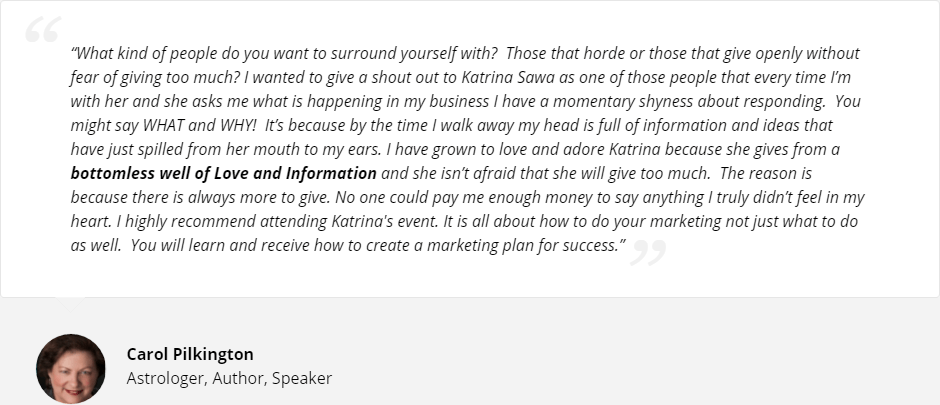Click the name Carol Pilkington

tap(190, 354)
